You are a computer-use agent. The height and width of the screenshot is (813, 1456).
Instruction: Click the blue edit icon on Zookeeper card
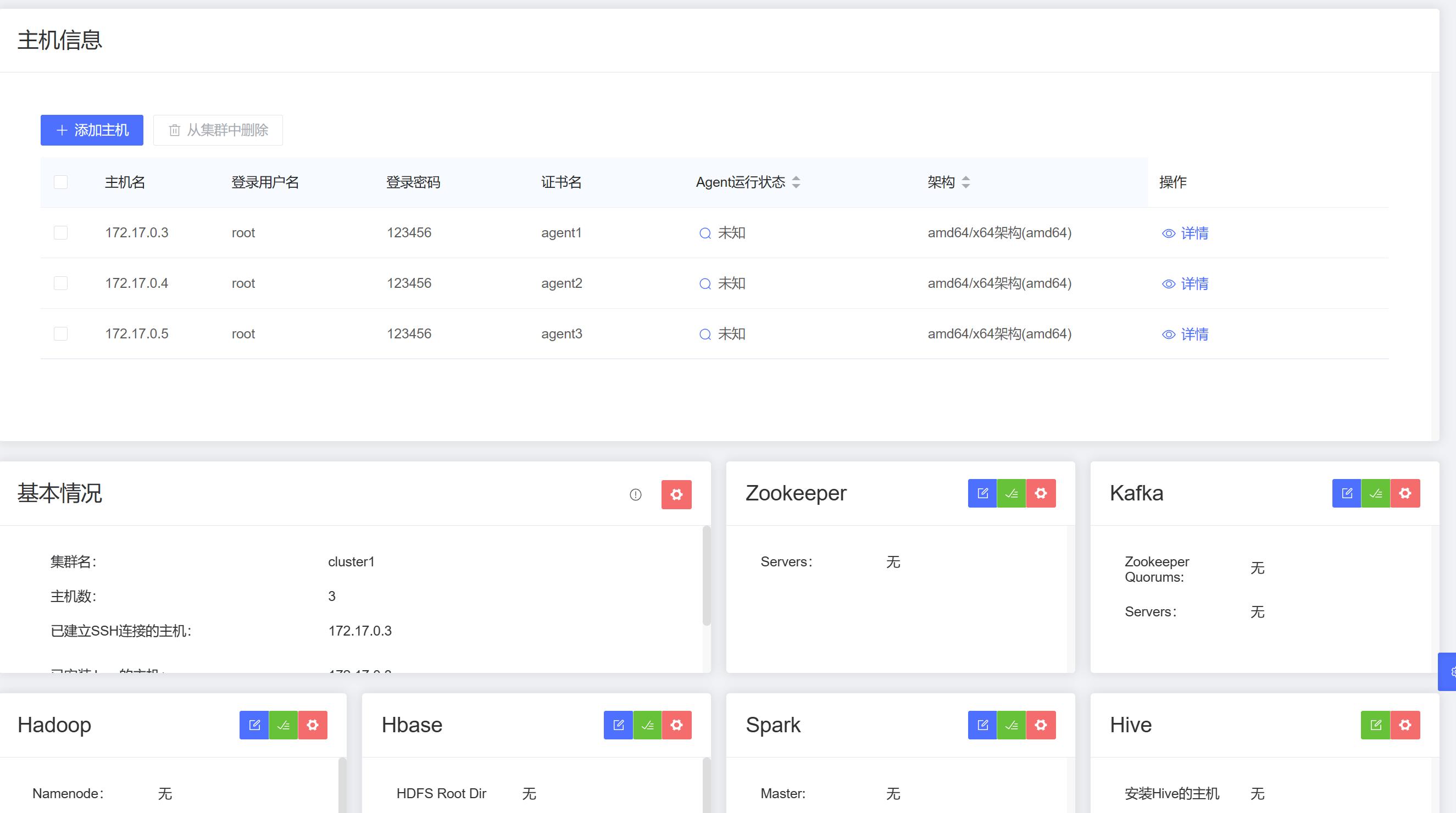point(982,493)
